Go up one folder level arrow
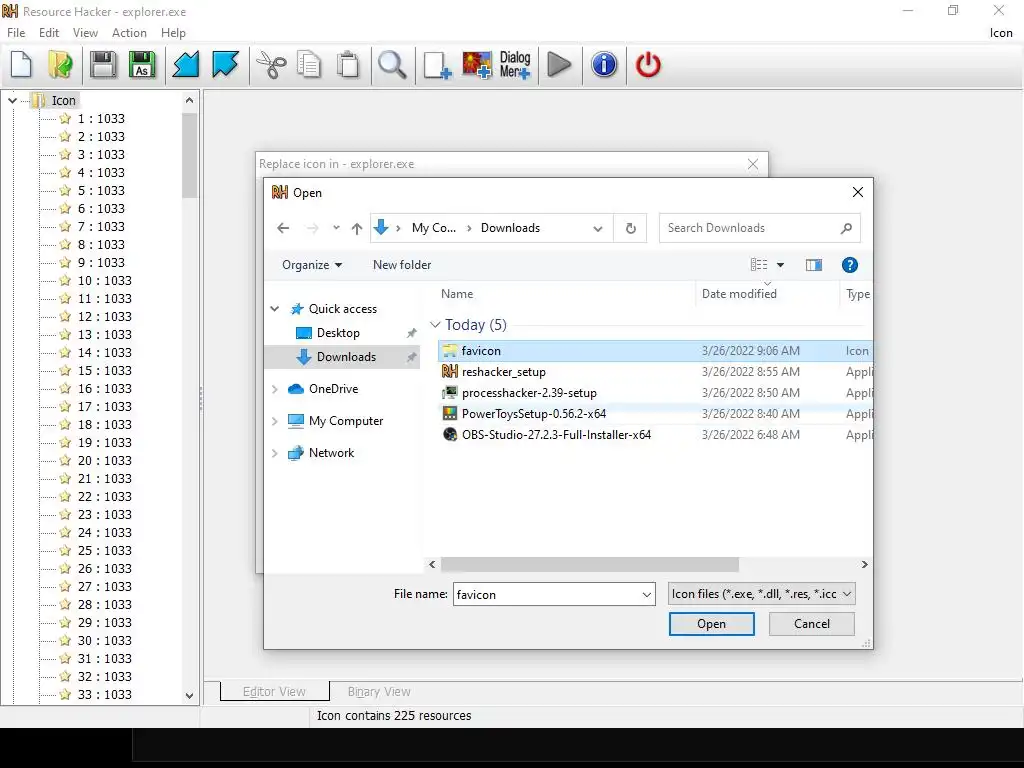 tap(357, 228)
